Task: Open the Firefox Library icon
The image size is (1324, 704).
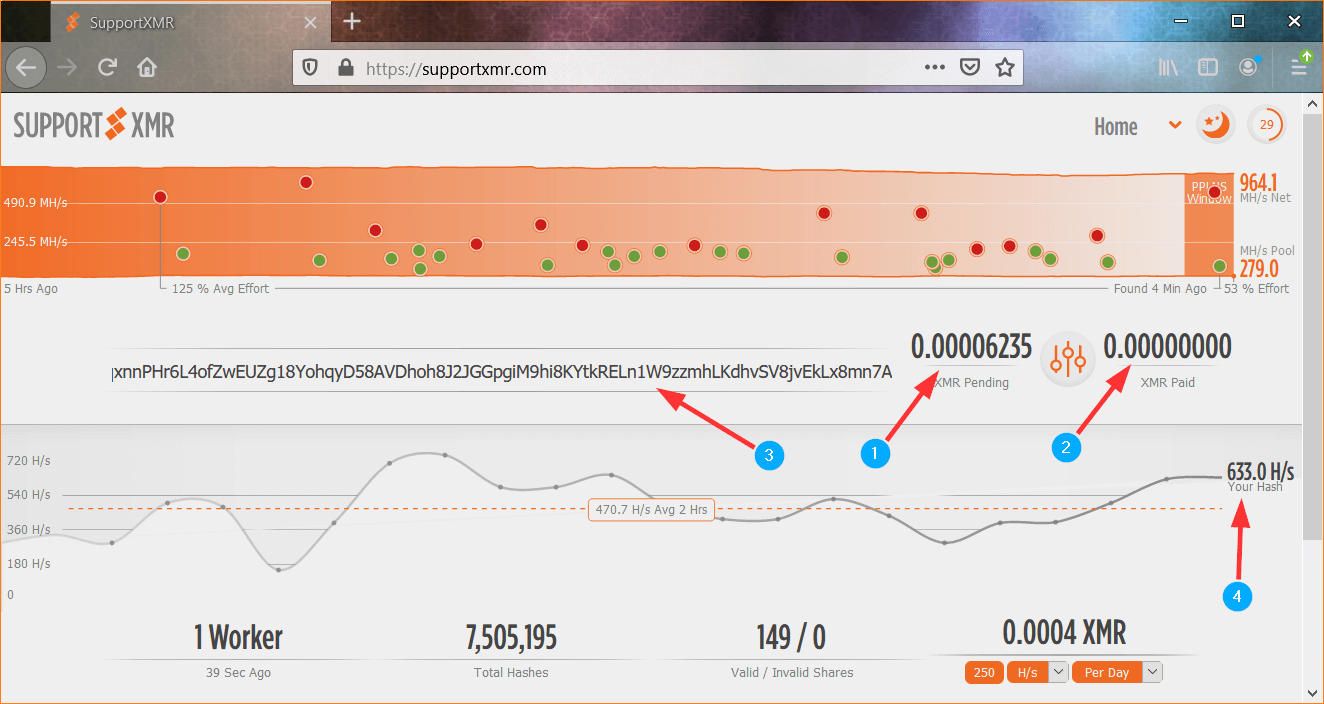Action: tap(1168, 68)
